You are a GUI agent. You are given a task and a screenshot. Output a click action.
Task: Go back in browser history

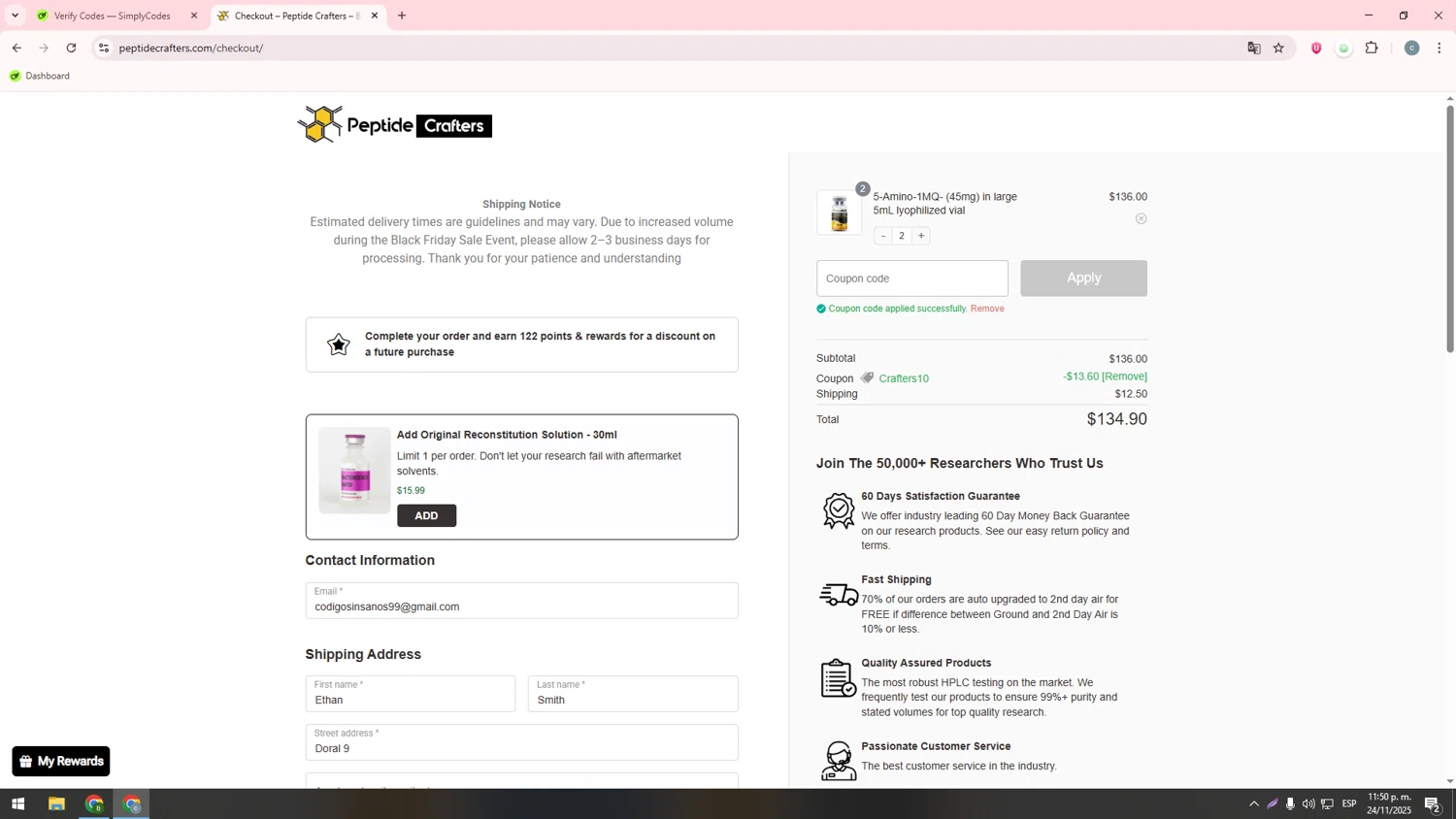(x=17, y=48)
